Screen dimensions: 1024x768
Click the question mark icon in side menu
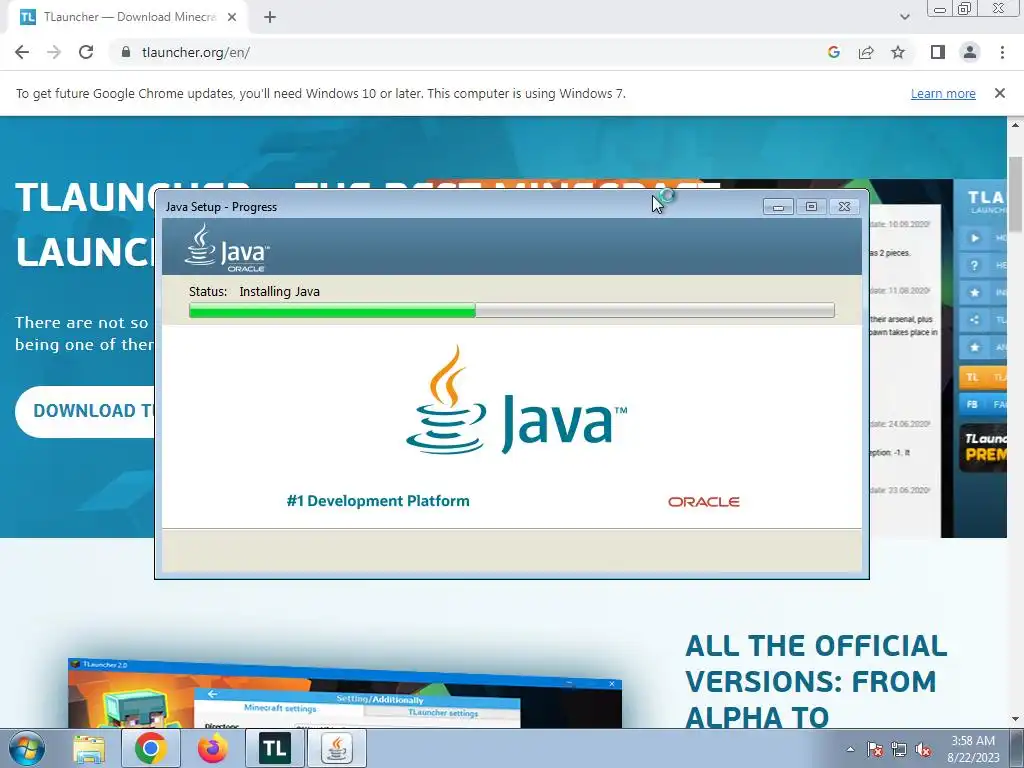pos(974,265)
